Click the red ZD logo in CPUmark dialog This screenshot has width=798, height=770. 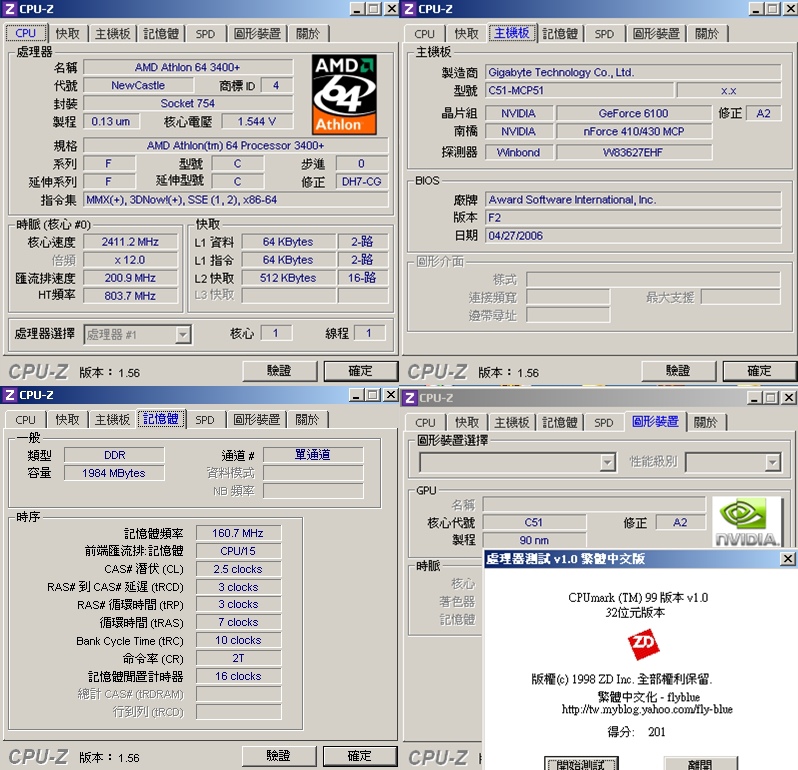coord(643,644)
